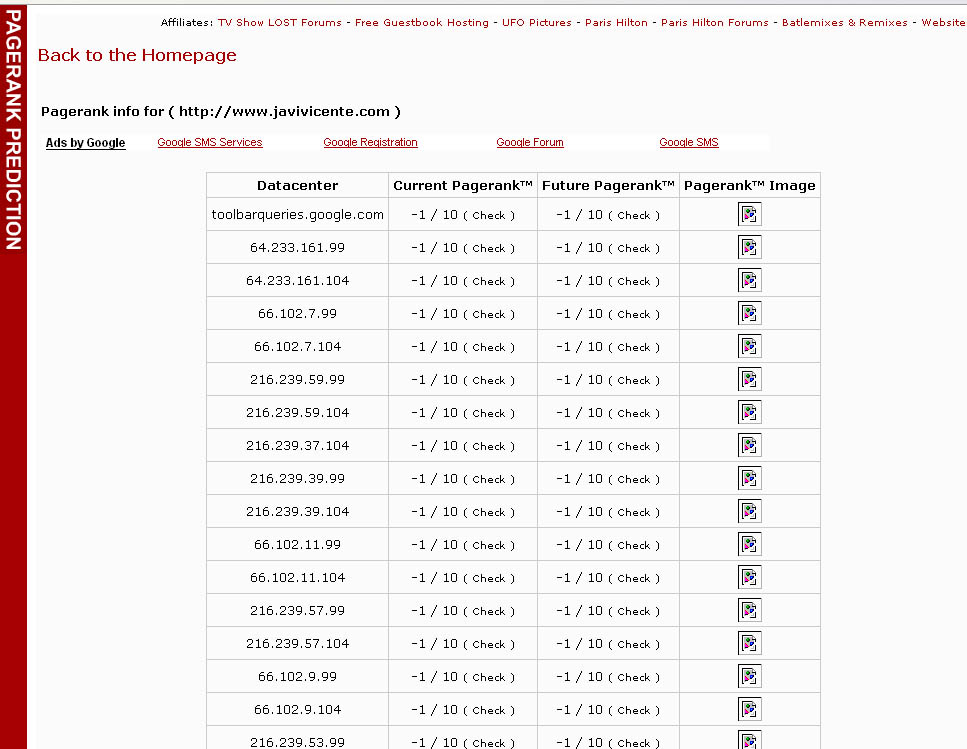The width and height of the screenshot is (967, 749).
Task: Open Google Forum ad link
Action: coord(530,142)
